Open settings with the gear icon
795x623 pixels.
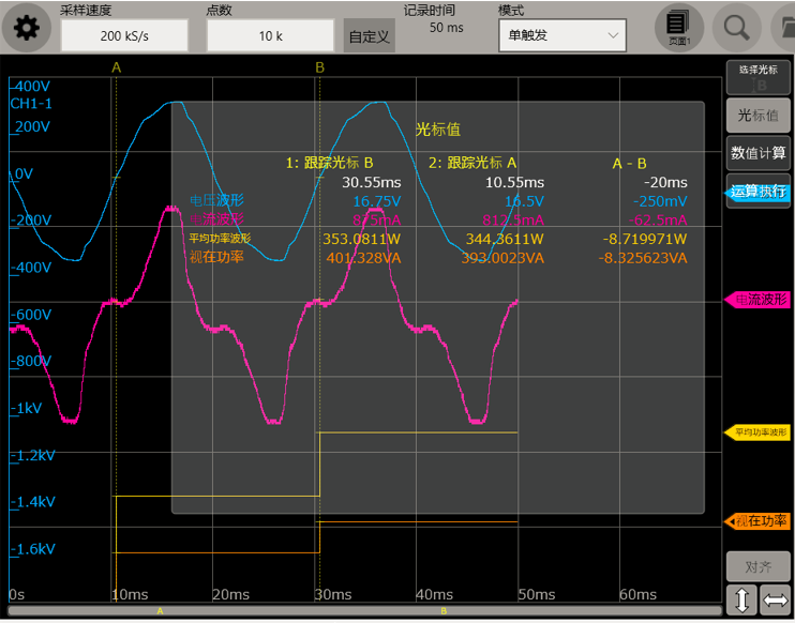(25, 28)
